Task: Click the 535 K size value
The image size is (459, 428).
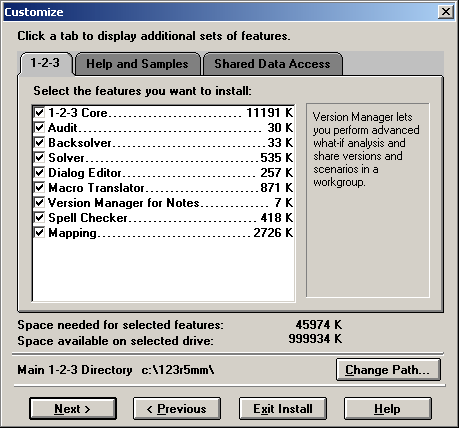Action: click(x=277, y=158)
